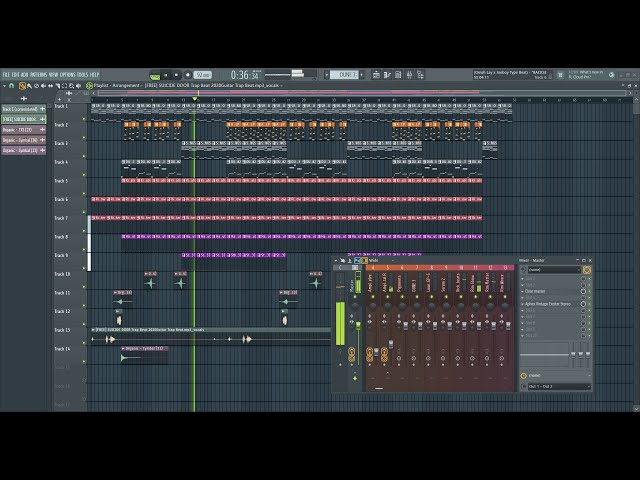Image resolution: width=640 pixels, height=480 pixels.
Task: Toggle mute LED on mixer insert 8
Action: pos(431,298)
